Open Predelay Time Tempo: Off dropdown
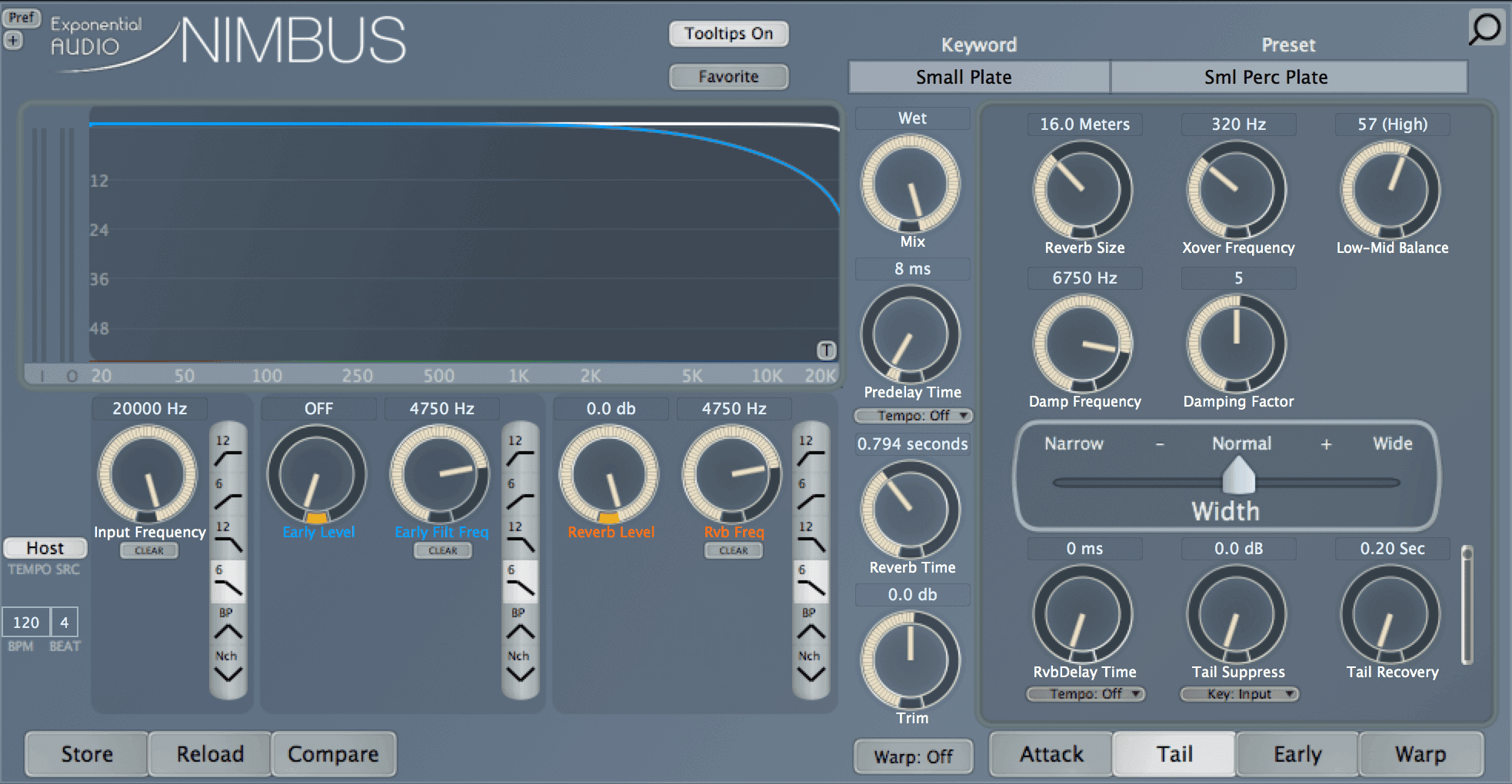 (x=913, y=416)
